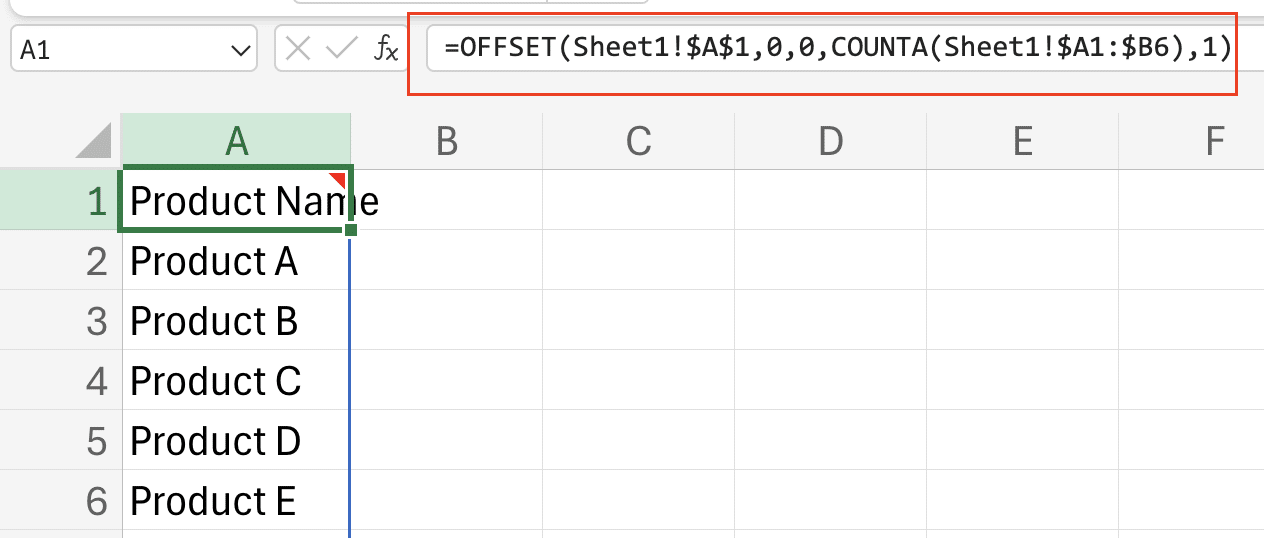
Task: Click inside the Name Box showing A1
Action: point(110,50)
